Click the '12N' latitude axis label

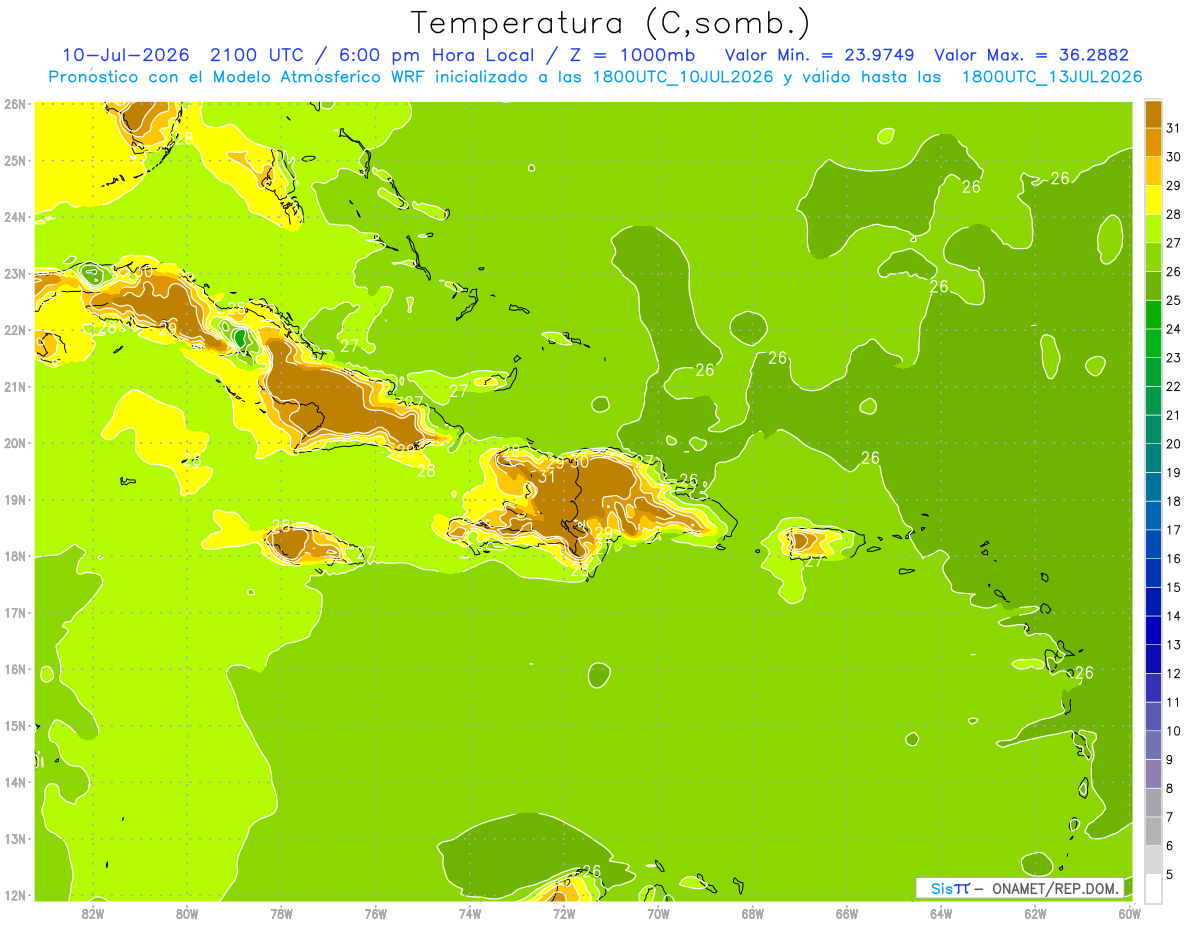pyautogui.click(x=15, y=895)
